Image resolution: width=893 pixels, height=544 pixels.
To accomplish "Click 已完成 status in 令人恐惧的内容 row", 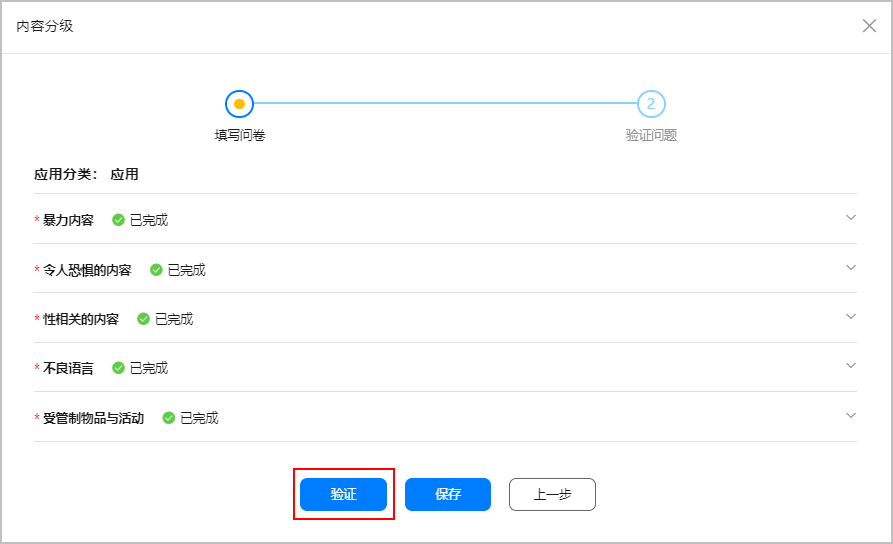I will click(x=186, y=270).
